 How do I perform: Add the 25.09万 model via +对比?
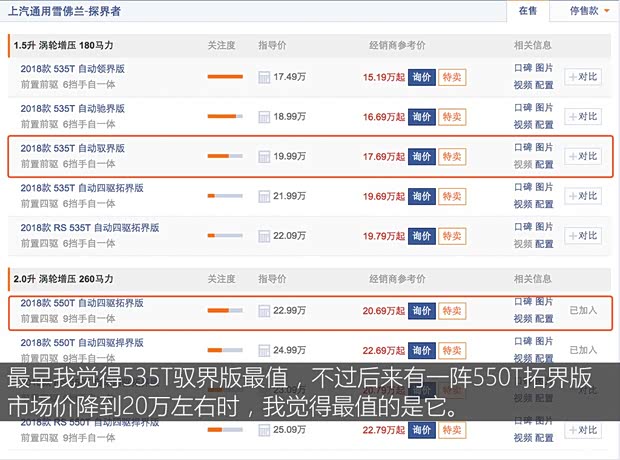583,430
